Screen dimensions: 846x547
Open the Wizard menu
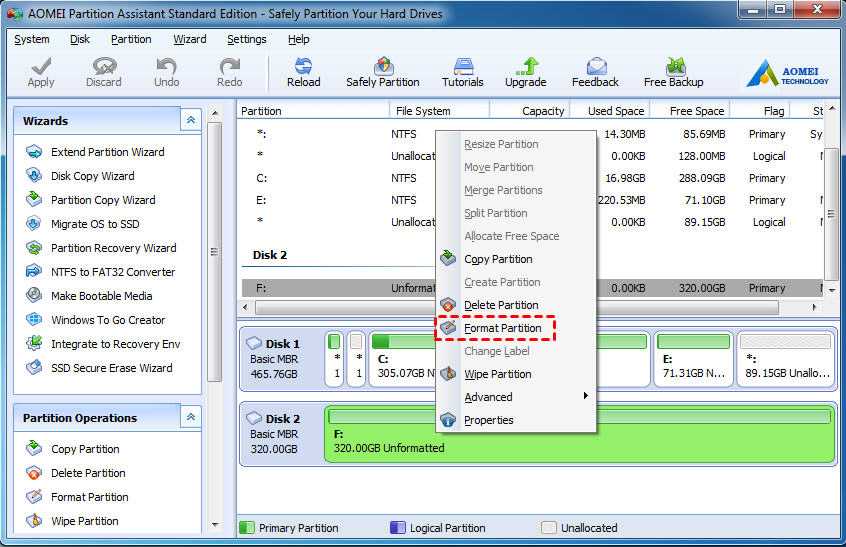[190, 39]
